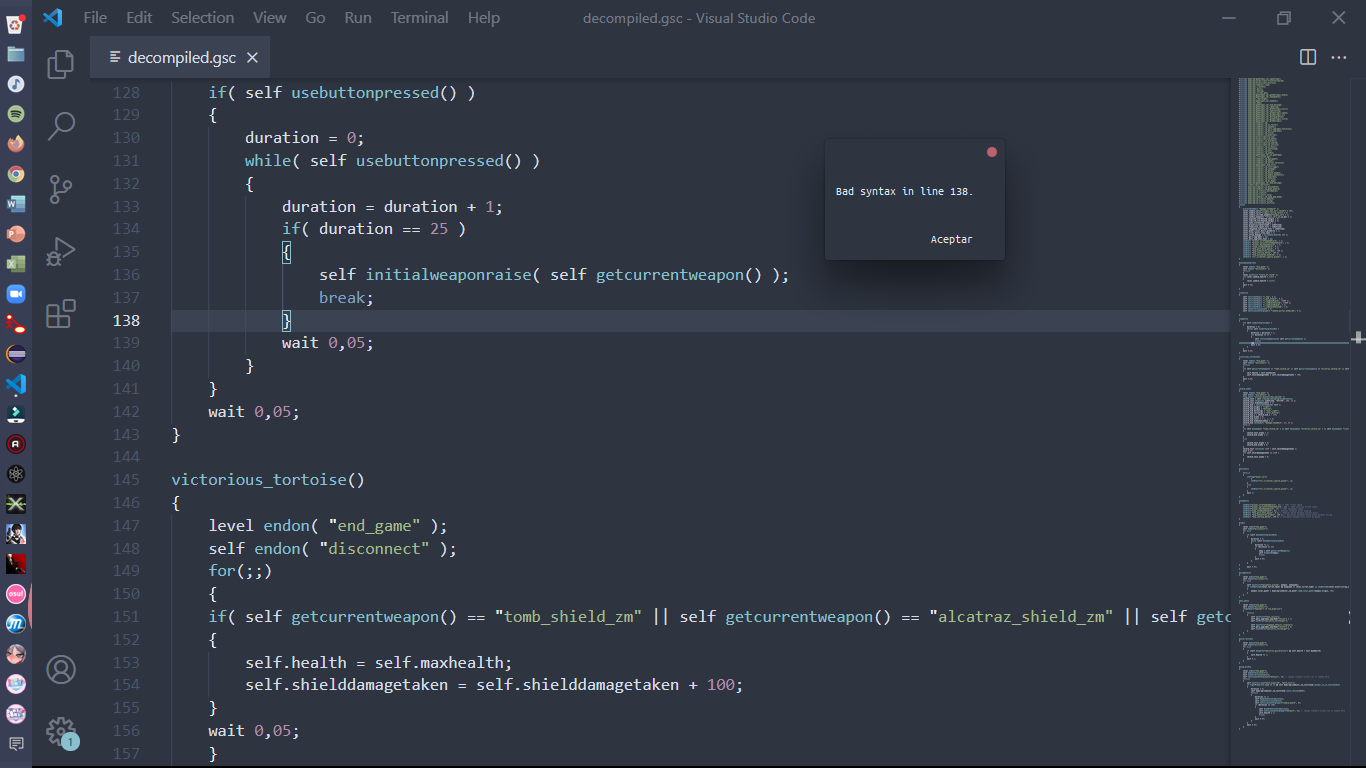
Task: Open the Explorer view in activity bar
Action: pyautogui.click(x=61, y=64)
